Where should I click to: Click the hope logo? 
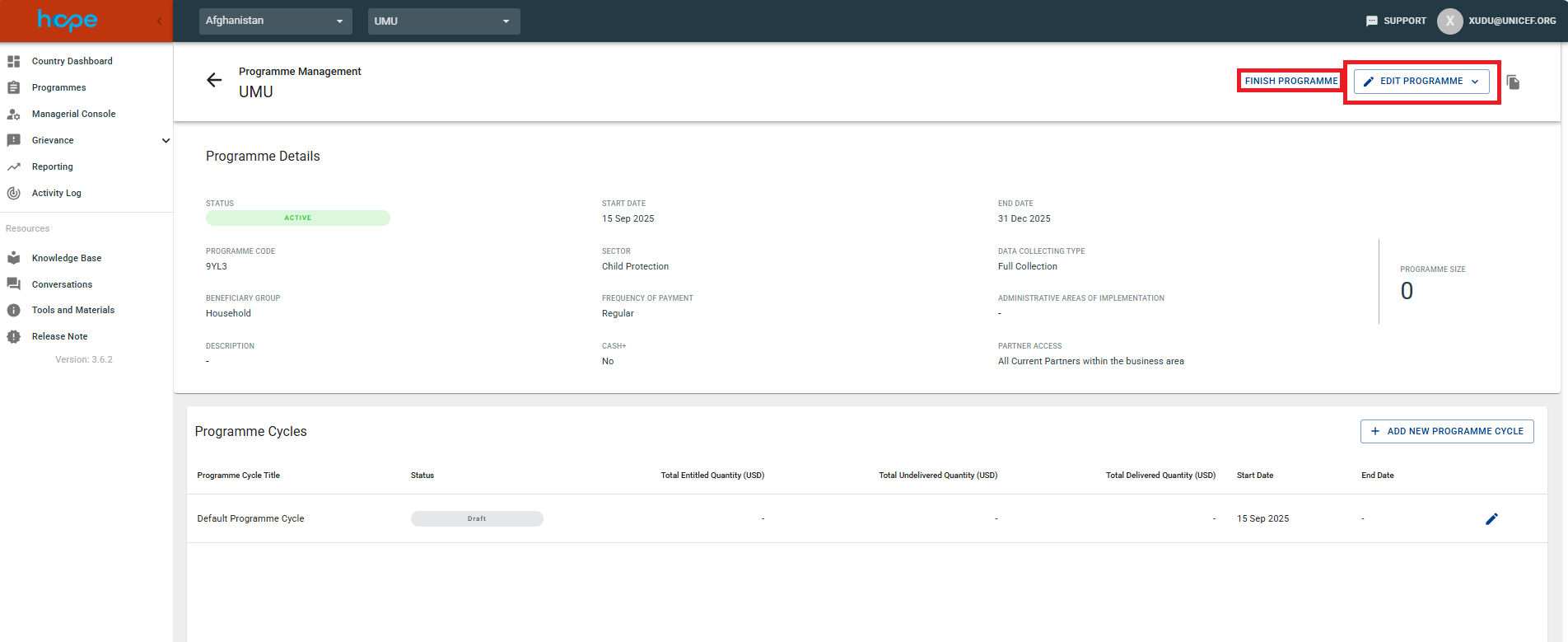click(x=68, y=21)
